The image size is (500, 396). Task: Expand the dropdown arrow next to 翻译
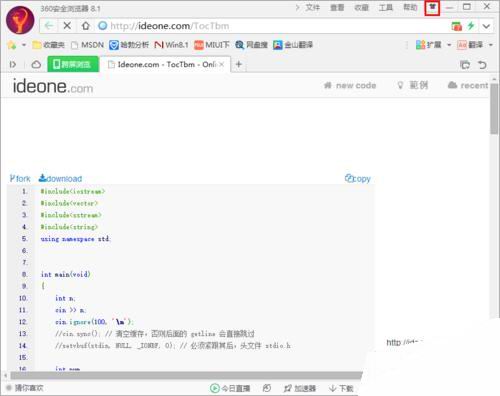click(491, 45)
